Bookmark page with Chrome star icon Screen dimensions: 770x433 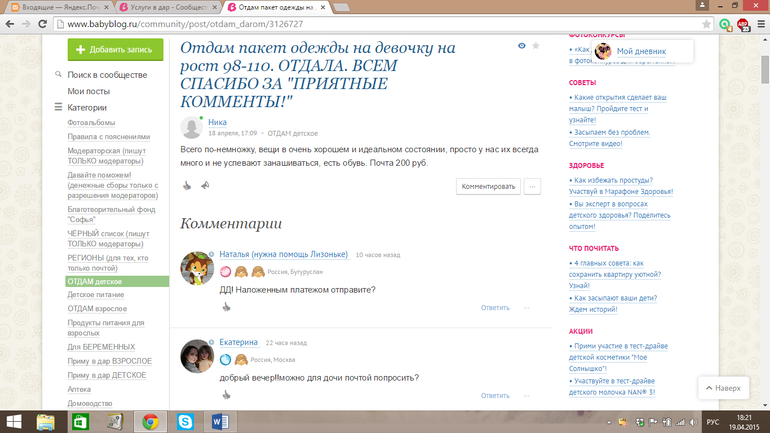coord(706,24)
